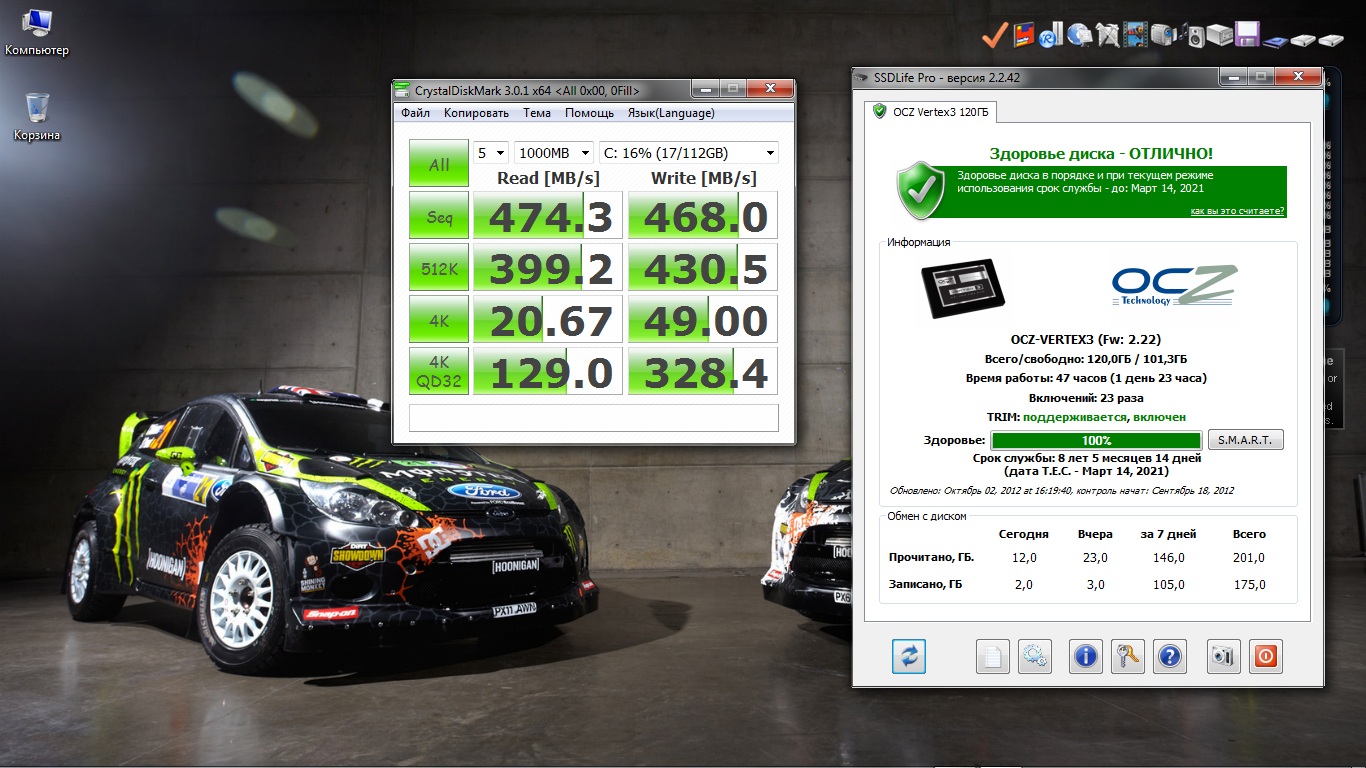Open the Файл menu in CrystalDiskMark

point(416,113)
